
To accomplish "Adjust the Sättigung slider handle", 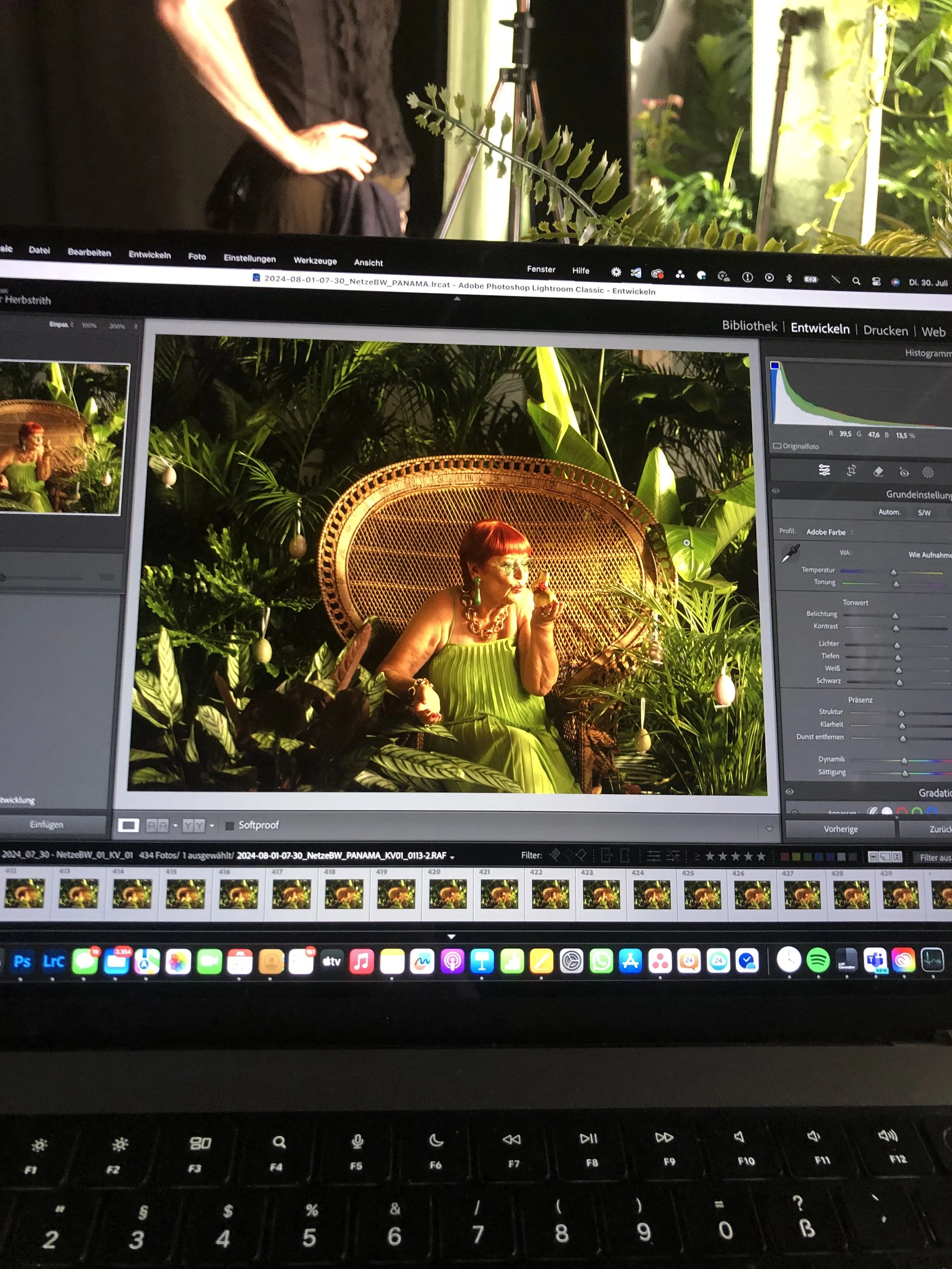I will point(905,773).
